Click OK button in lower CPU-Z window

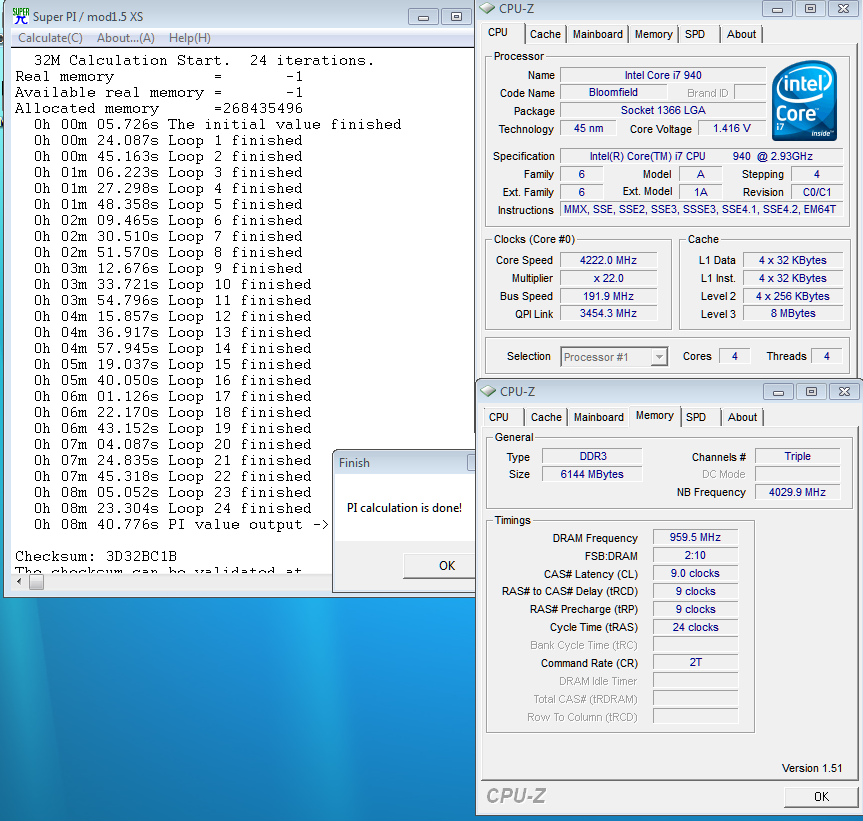coord(821,796)
